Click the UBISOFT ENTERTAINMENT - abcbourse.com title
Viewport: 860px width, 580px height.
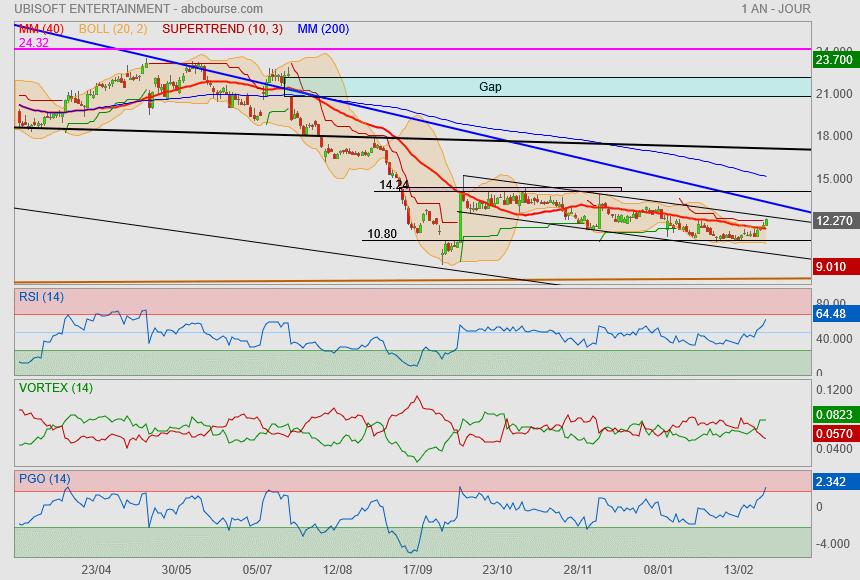[138, 9]
